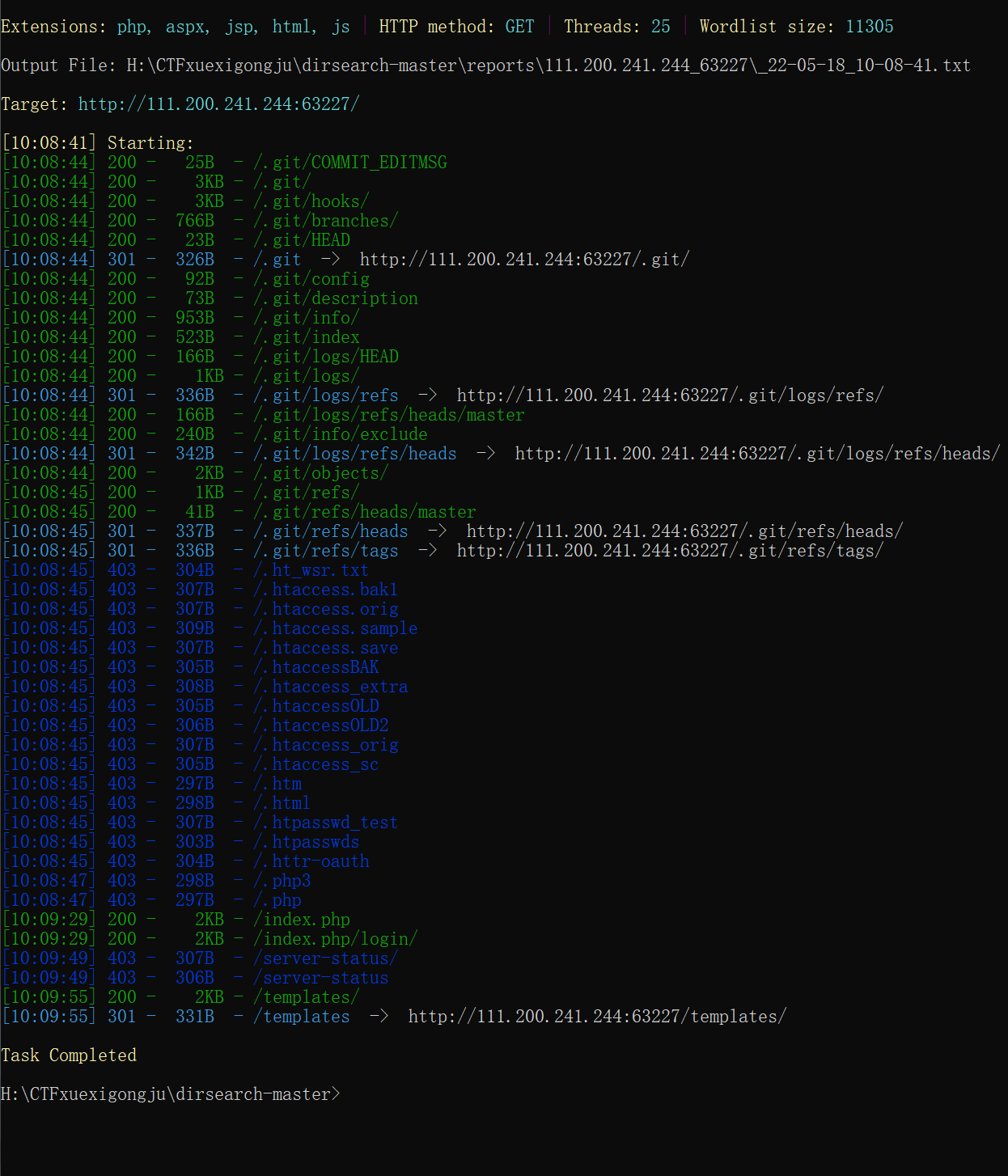Open redirect URL ending /.git/logs/refs/heads/
Screen dimensions: 1008x1176
coord(758,454)
